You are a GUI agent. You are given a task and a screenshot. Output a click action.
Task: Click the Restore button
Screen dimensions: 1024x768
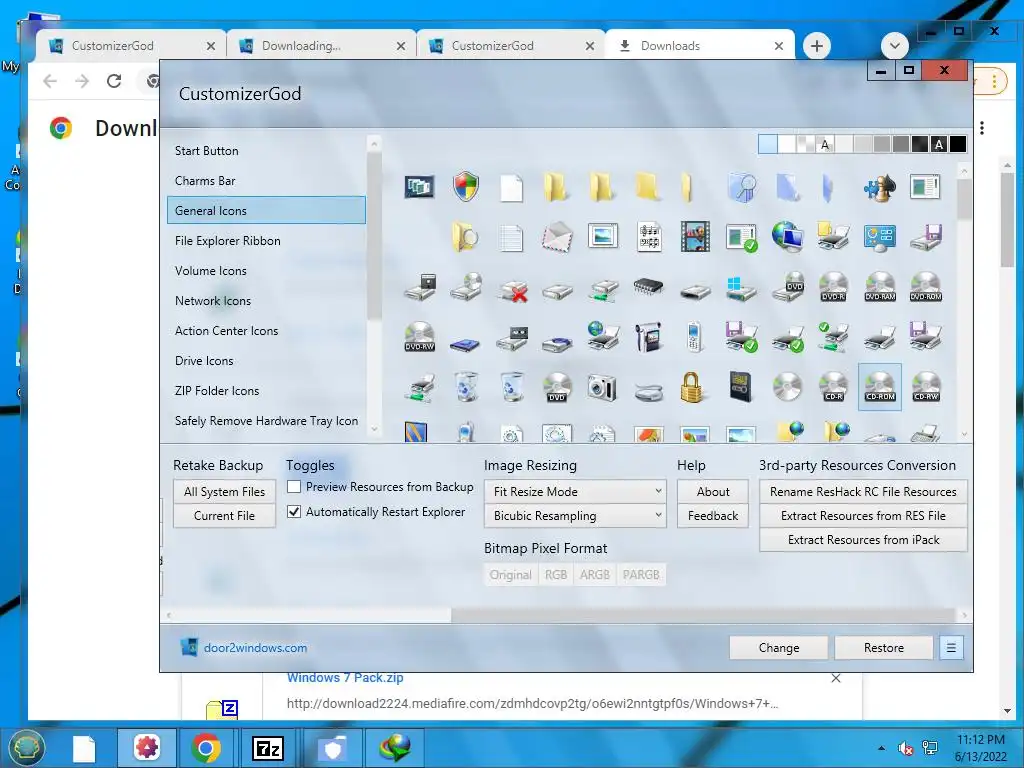(x=884, y=648)
